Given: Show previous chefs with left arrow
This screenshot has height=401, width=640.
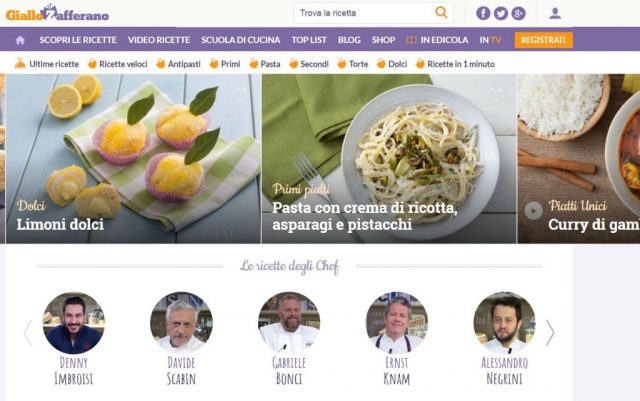Looking at the screenshot, I should click(28, 333).
